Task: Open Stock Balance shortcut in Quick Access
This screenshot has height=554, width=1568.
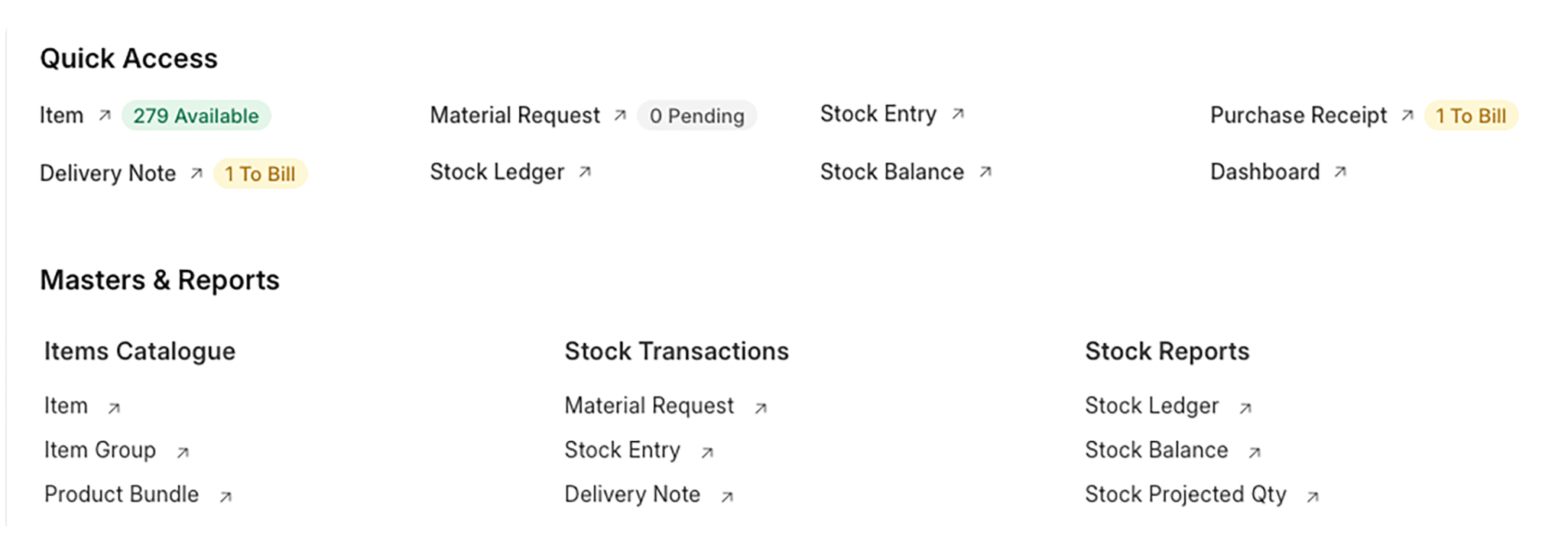Action: pyautogui.click(x=891, y=172)
